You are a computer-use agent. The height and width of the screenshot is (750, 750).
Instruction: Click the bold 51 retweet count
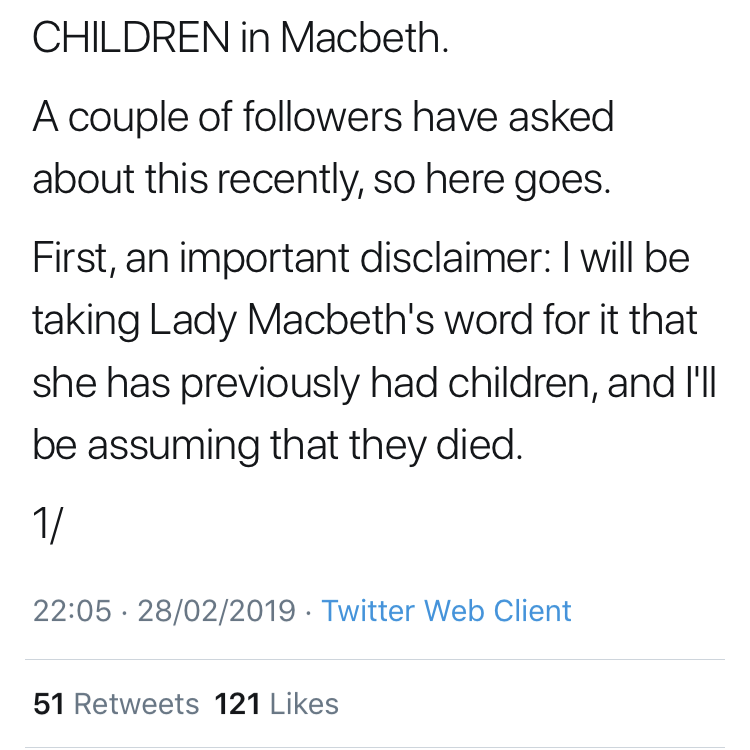pyautogui.click(x=49, y=703)
